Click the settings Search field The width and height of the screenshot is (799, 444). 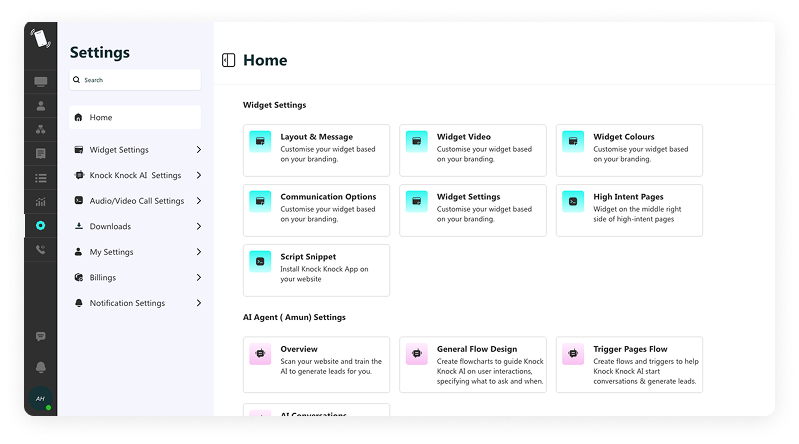pyautogui.click(x=136, y=80)
